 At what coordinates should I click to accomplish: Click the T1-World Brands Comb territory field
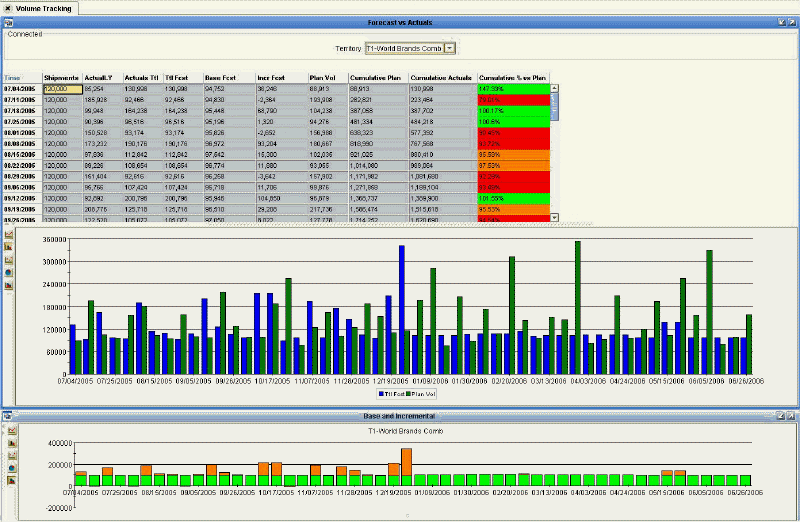coord(405,48)
